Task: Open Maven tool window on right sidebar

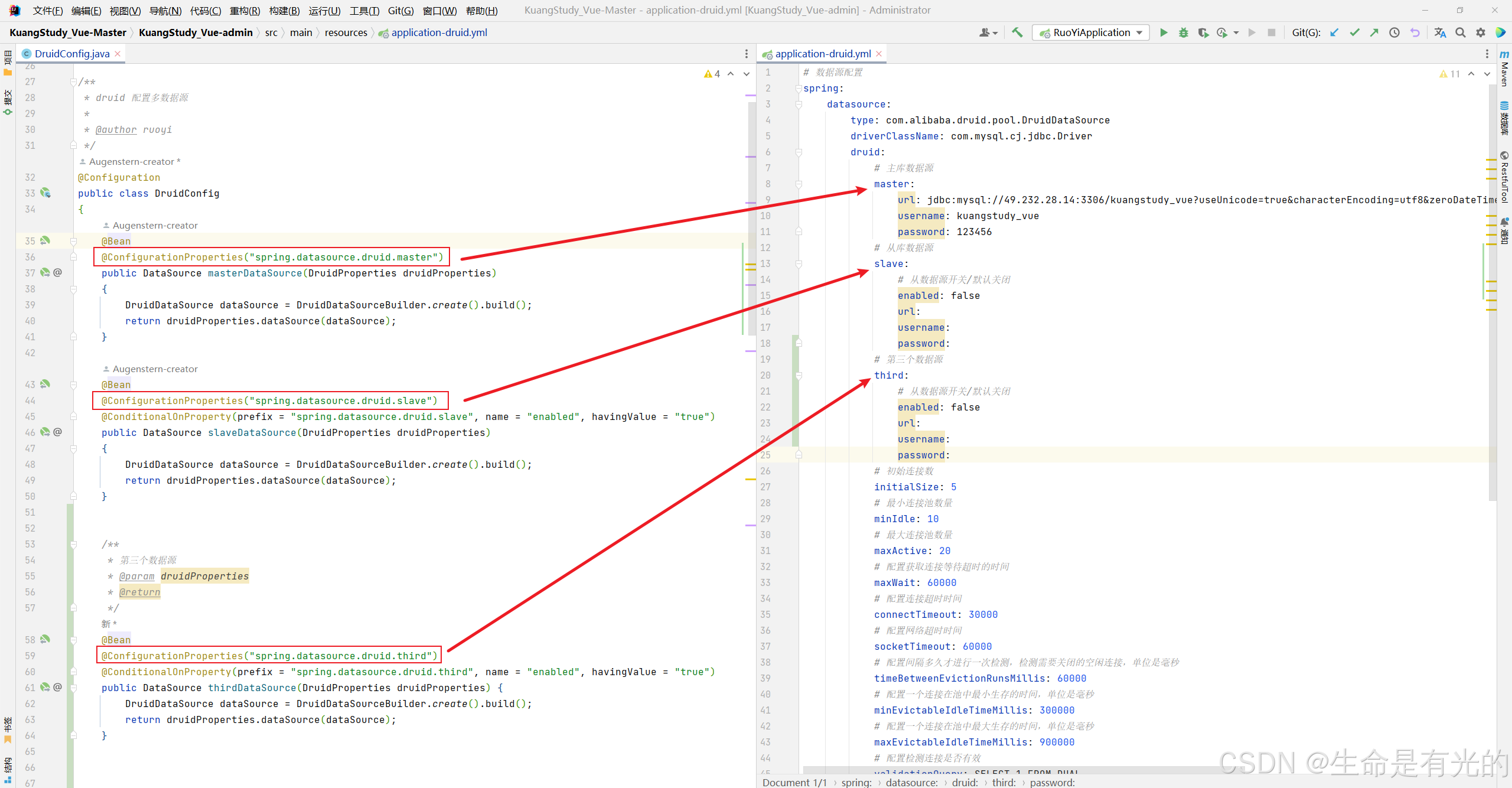Action: 1504,69
